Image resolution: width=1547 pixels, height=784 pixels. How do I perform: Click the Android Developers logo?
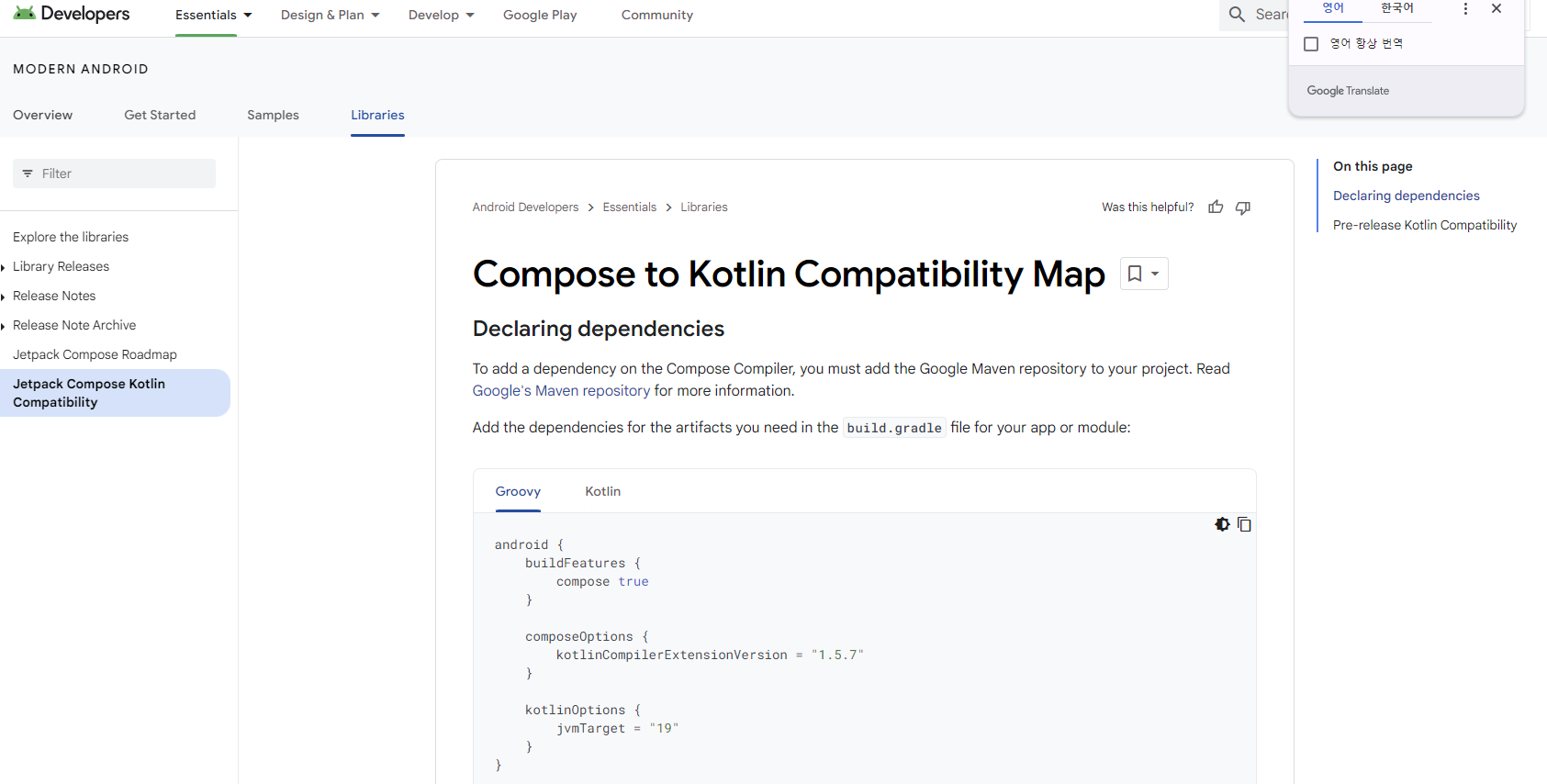[72, 14]
